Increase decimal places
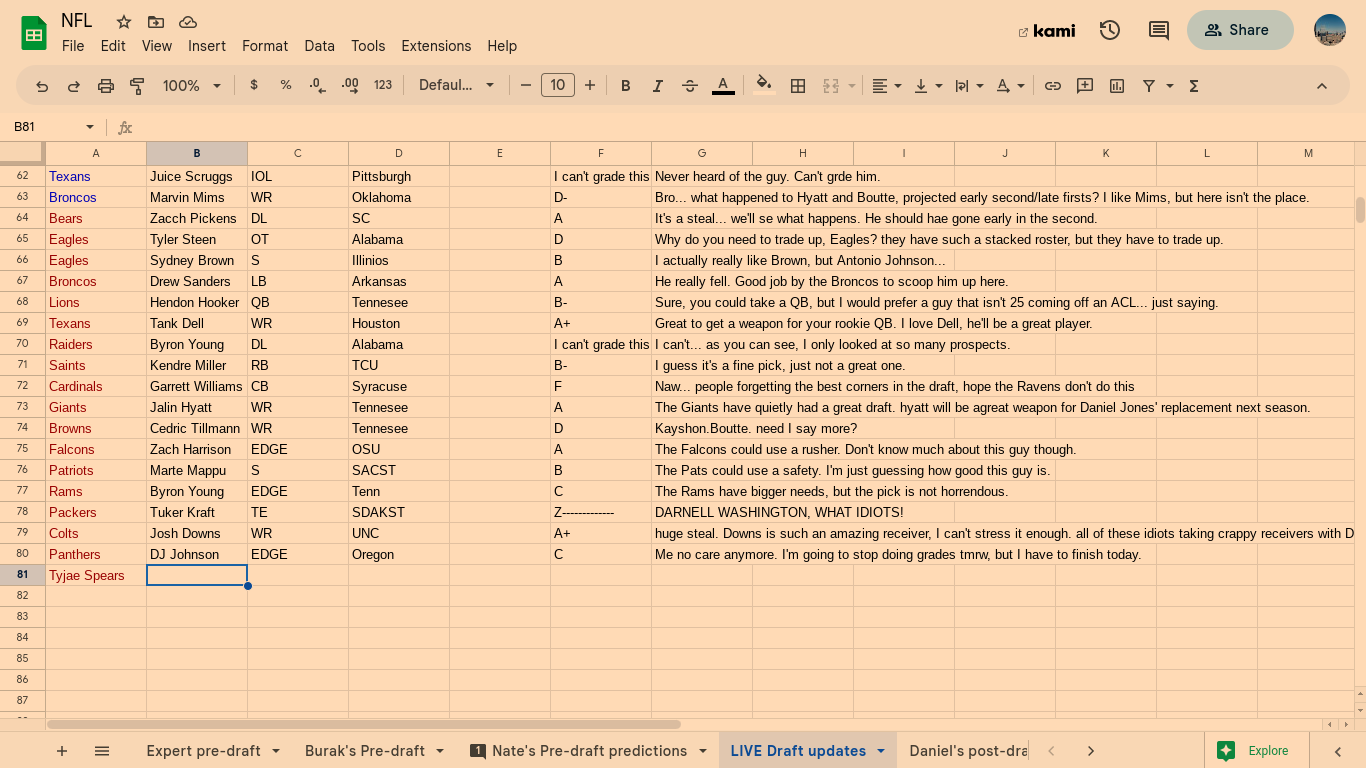Viewport: 1366px width, 768px height. tap(350, 86)
